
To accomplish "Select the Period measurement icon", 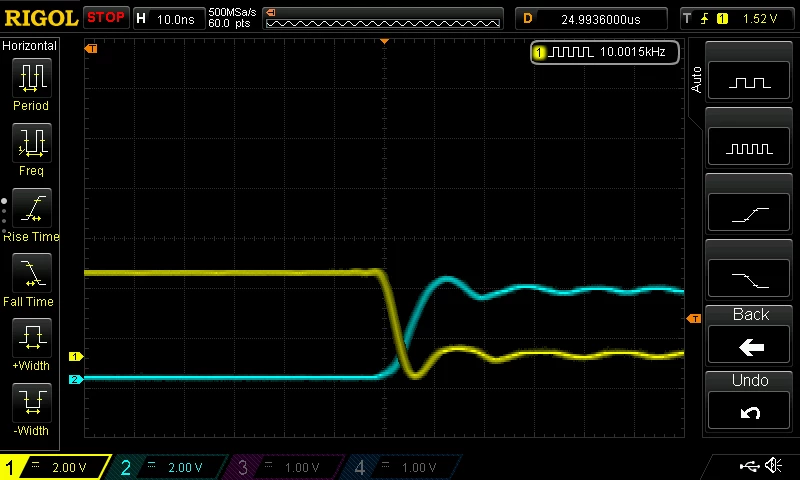I will [32, 78].
